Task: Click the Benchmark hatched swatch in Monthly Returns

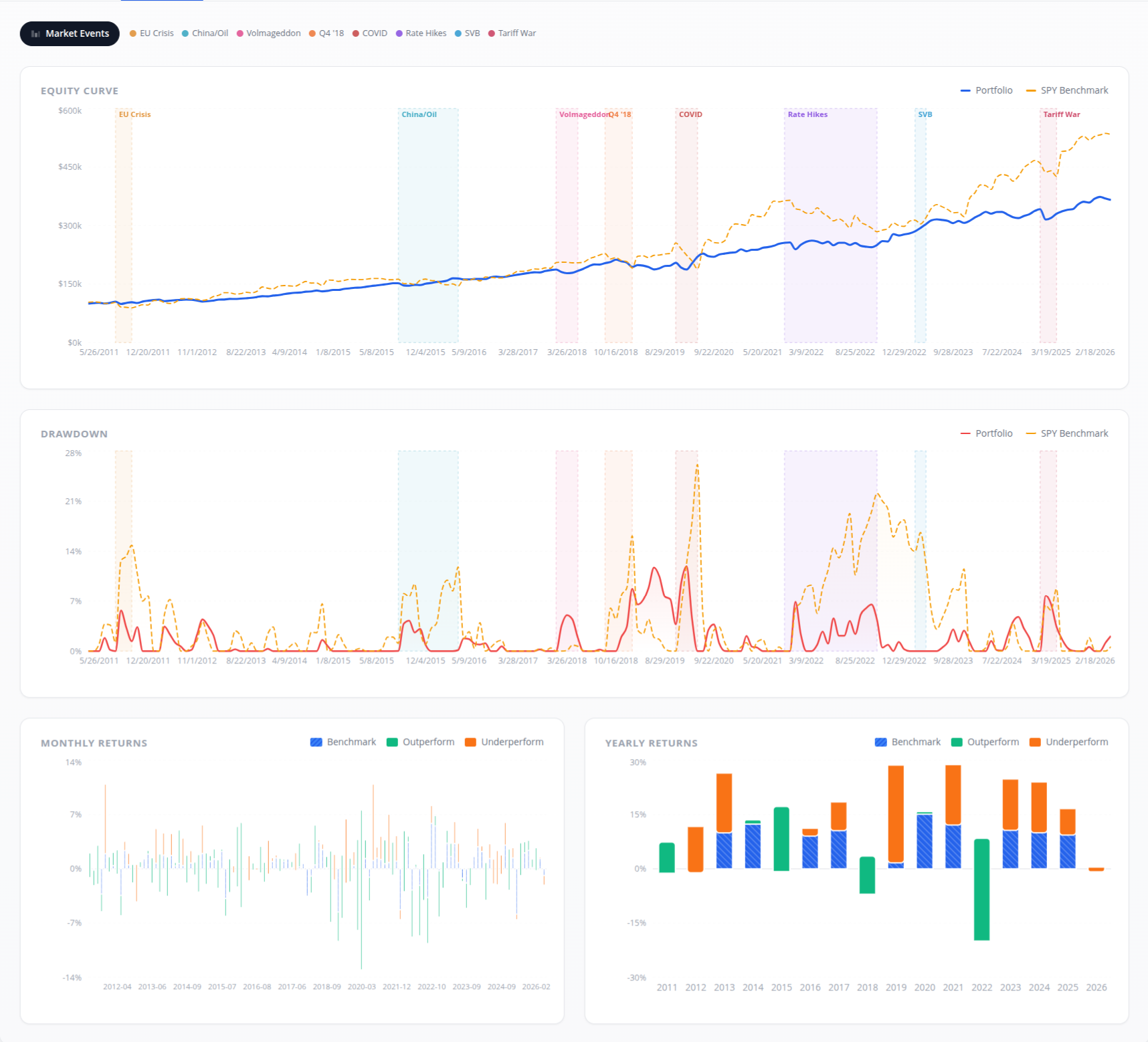Action: point(316,742)
